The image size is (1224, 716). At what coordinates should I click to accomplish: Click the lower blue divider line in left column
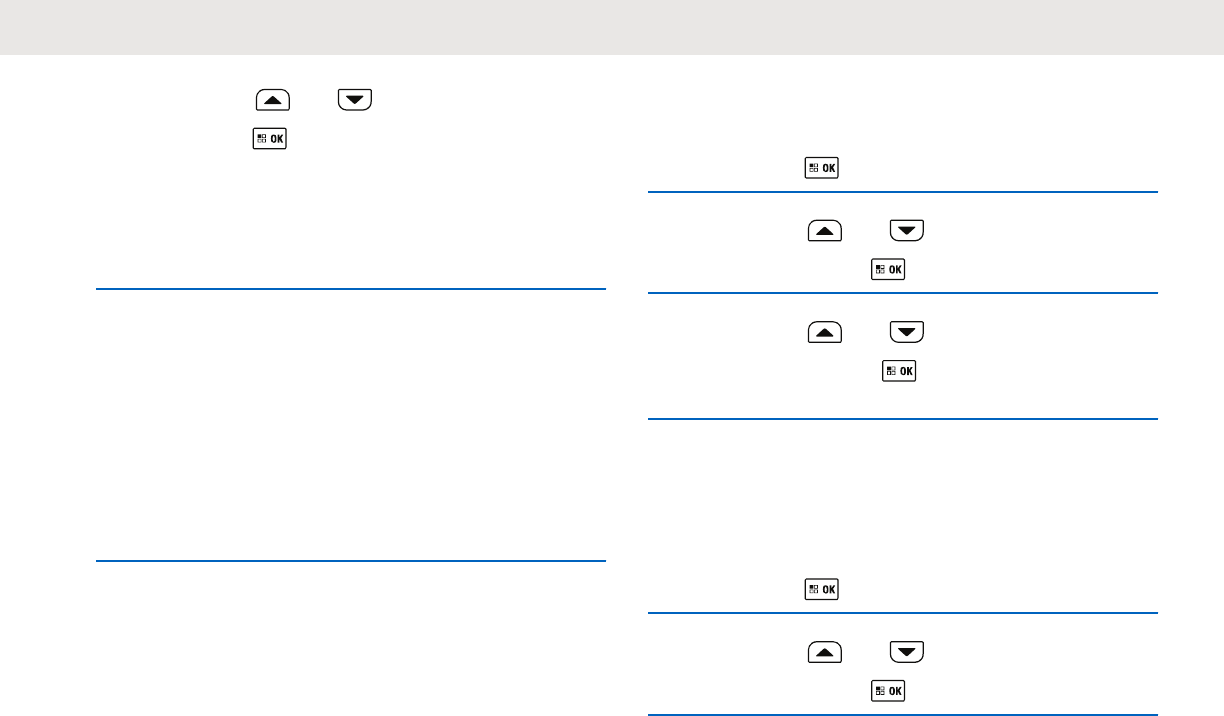(x=350, y=562)
